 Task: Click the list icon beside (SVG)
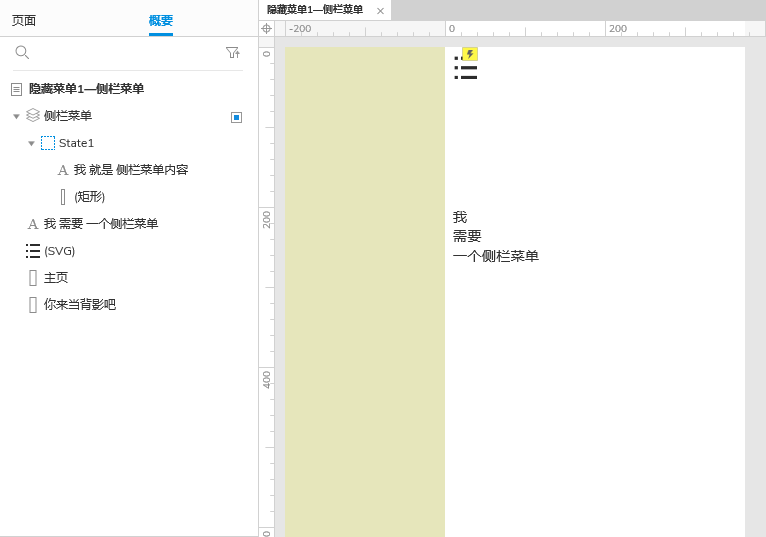click(x=33, y=251)
